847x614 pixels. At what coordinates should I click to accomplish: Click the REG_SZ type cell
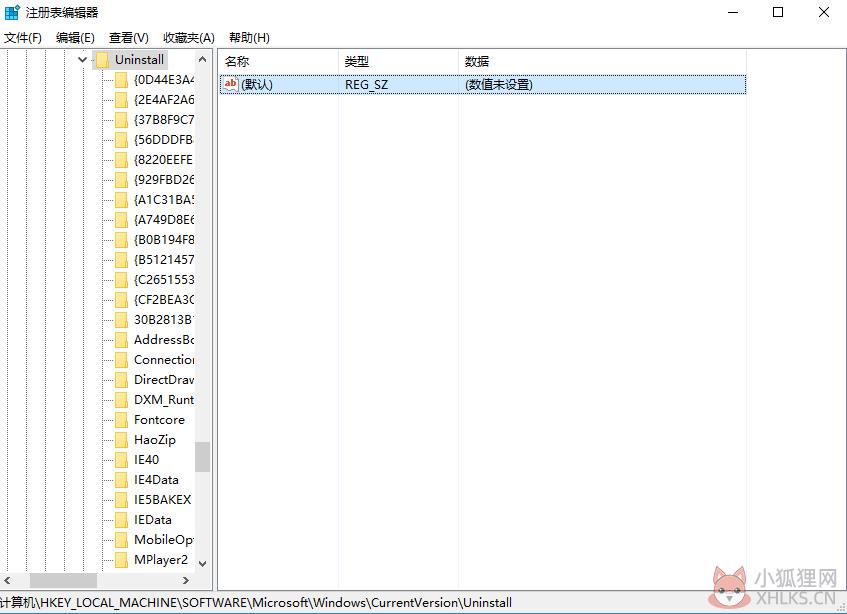pos(366,85)
